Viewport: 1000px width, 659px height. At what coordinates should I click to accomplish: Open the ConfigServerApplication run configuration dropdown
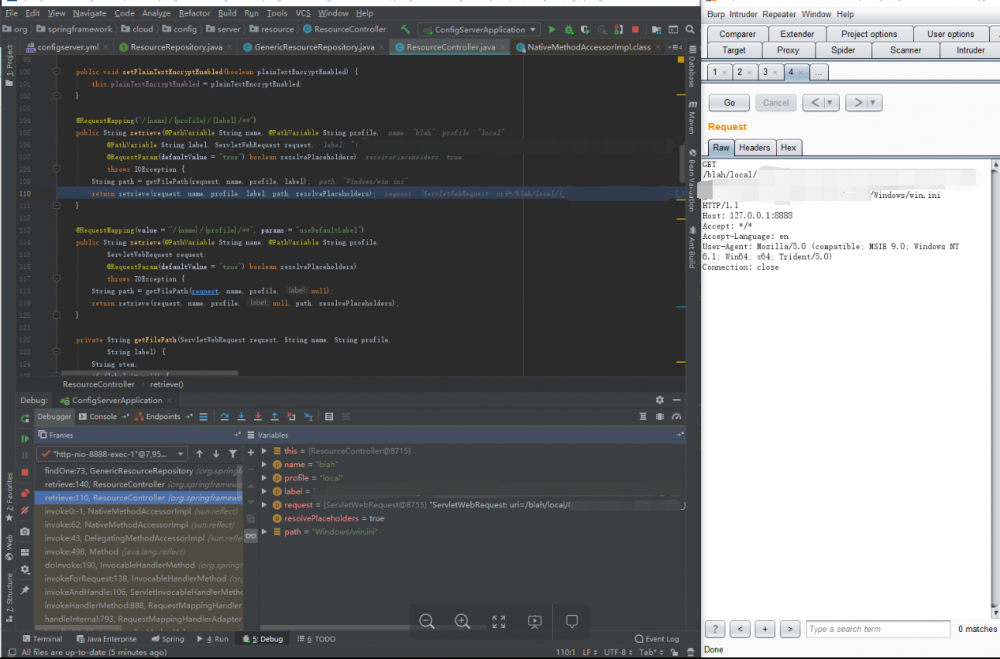(478, 30)
